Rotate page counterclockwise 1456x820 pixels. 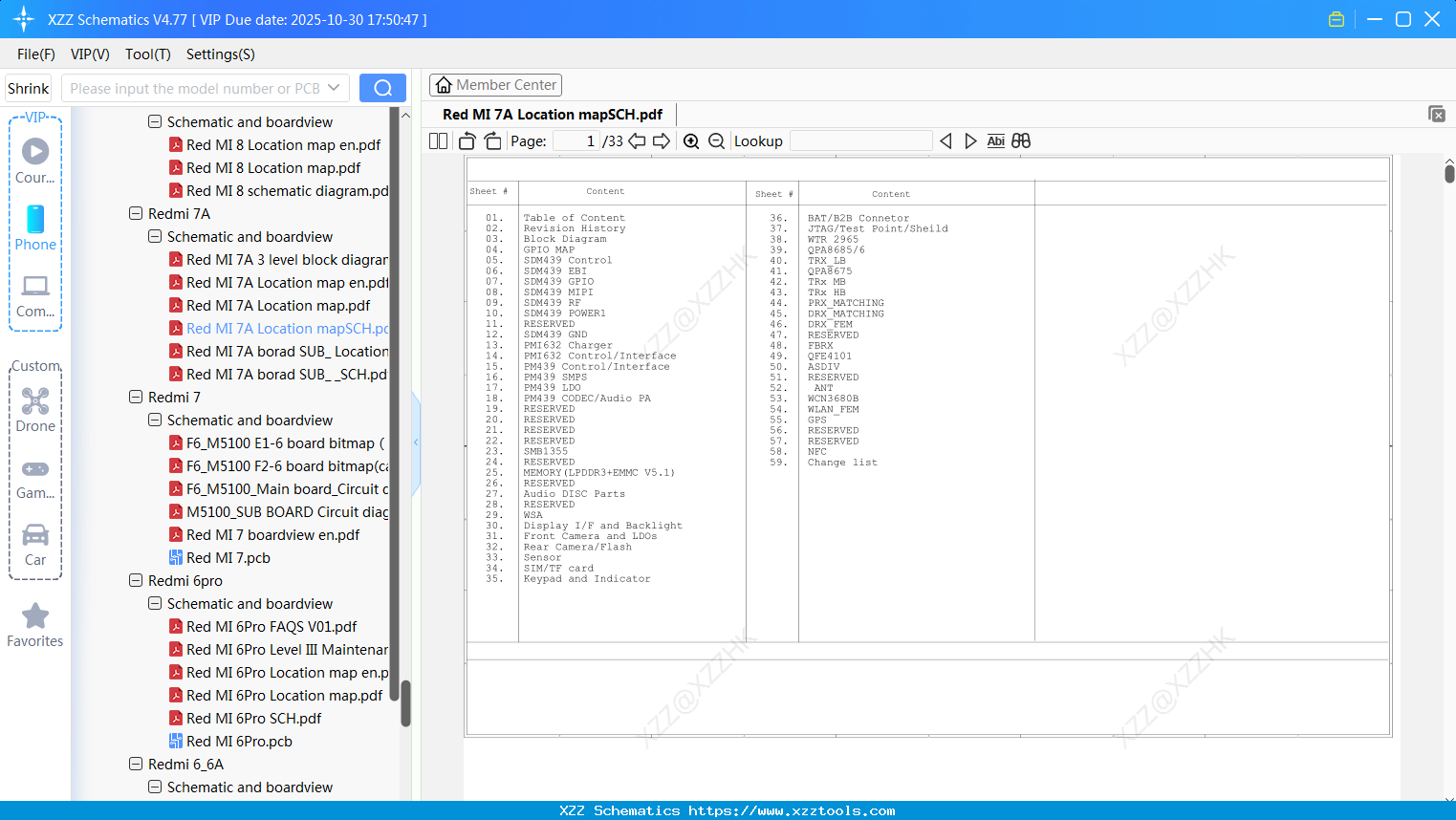[x=467, y=141]
